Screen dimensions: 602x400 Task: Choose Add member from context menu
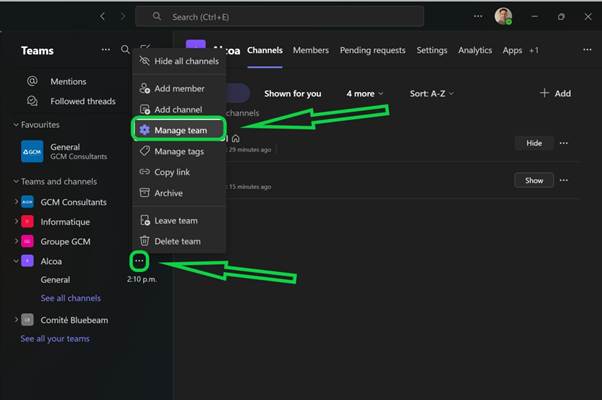tap(179, 89)
